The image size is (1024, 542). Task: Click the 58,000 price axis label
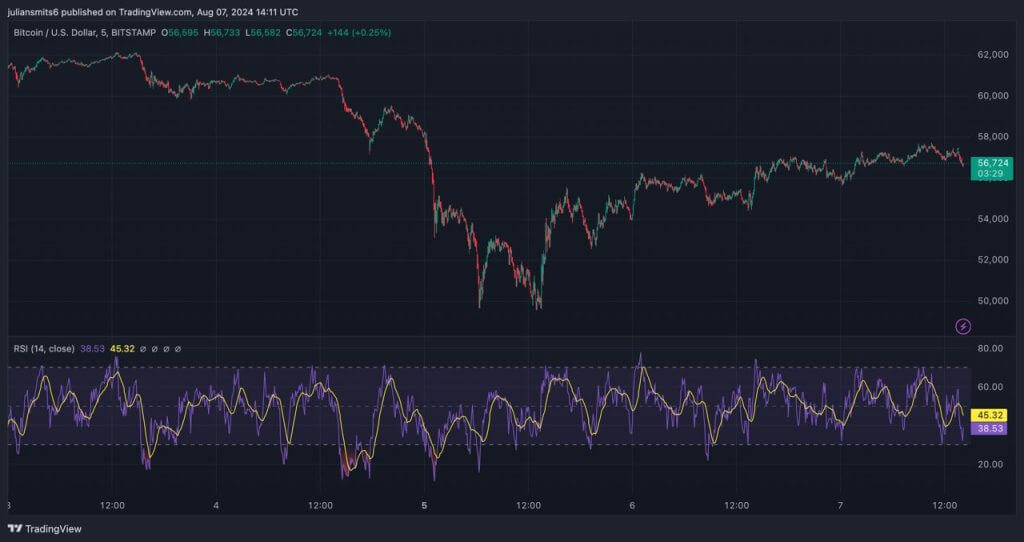[x=993, y=137]
